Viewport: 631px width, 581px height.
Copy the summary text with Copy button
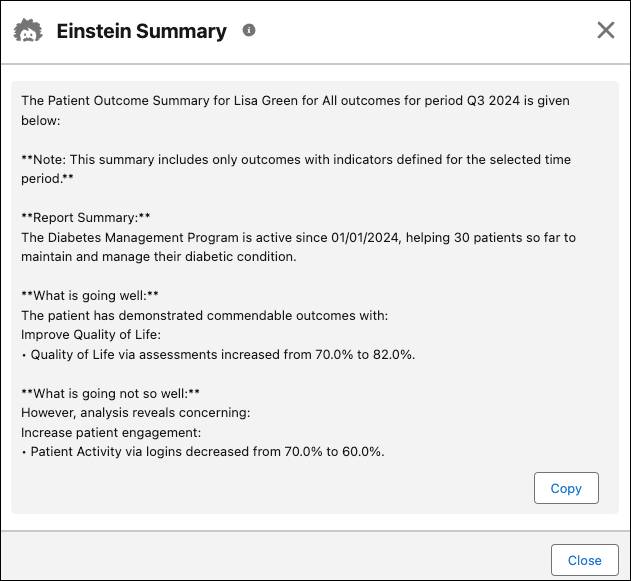click(566, 488)
